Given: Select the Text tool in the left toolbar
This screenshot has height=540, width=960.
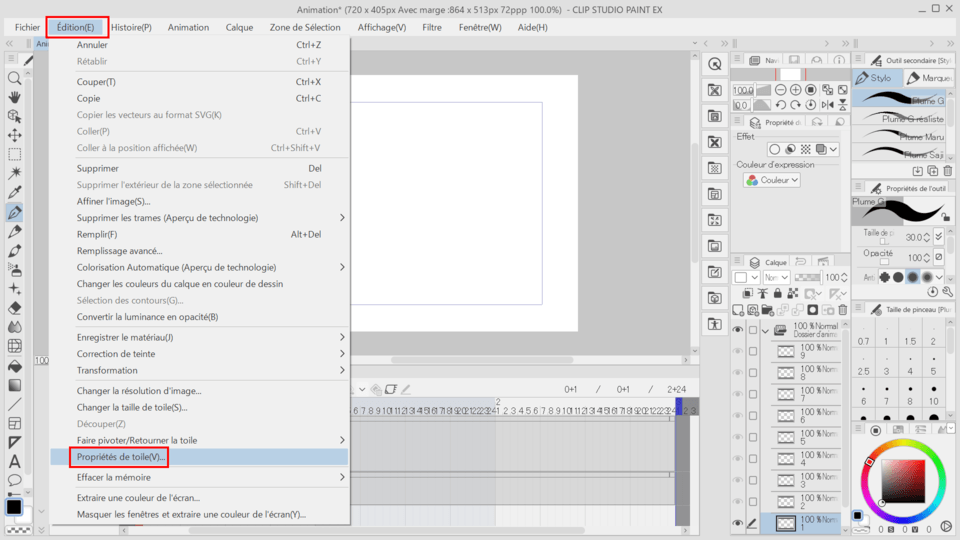Looking at the screenshot, I should [15, 462].
